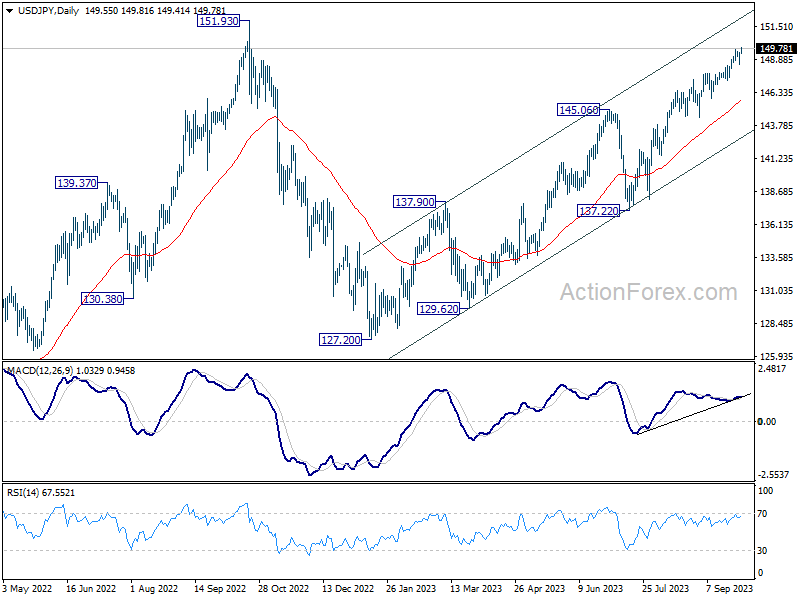Click the 141.235 price axis value
800x600 pixels.
tap(777, 159)
